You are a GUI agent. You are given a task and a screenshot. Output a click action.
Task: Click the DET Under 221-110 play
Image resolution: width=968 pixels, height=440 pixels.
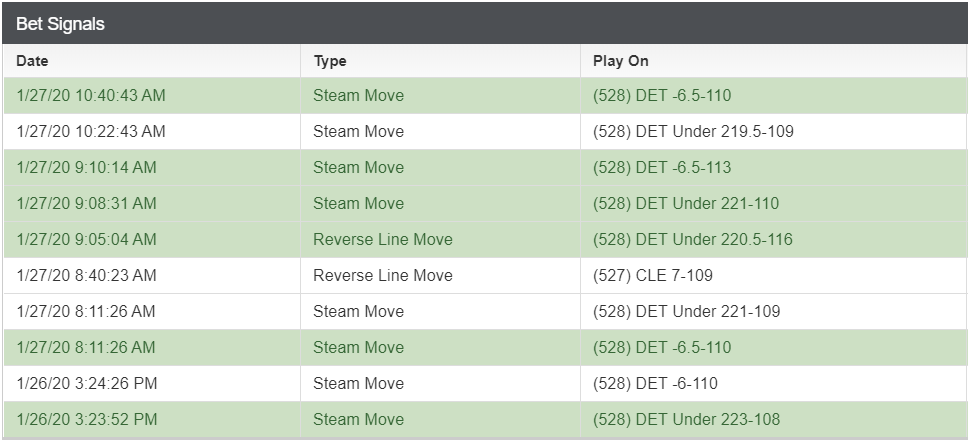coord(686,204)
